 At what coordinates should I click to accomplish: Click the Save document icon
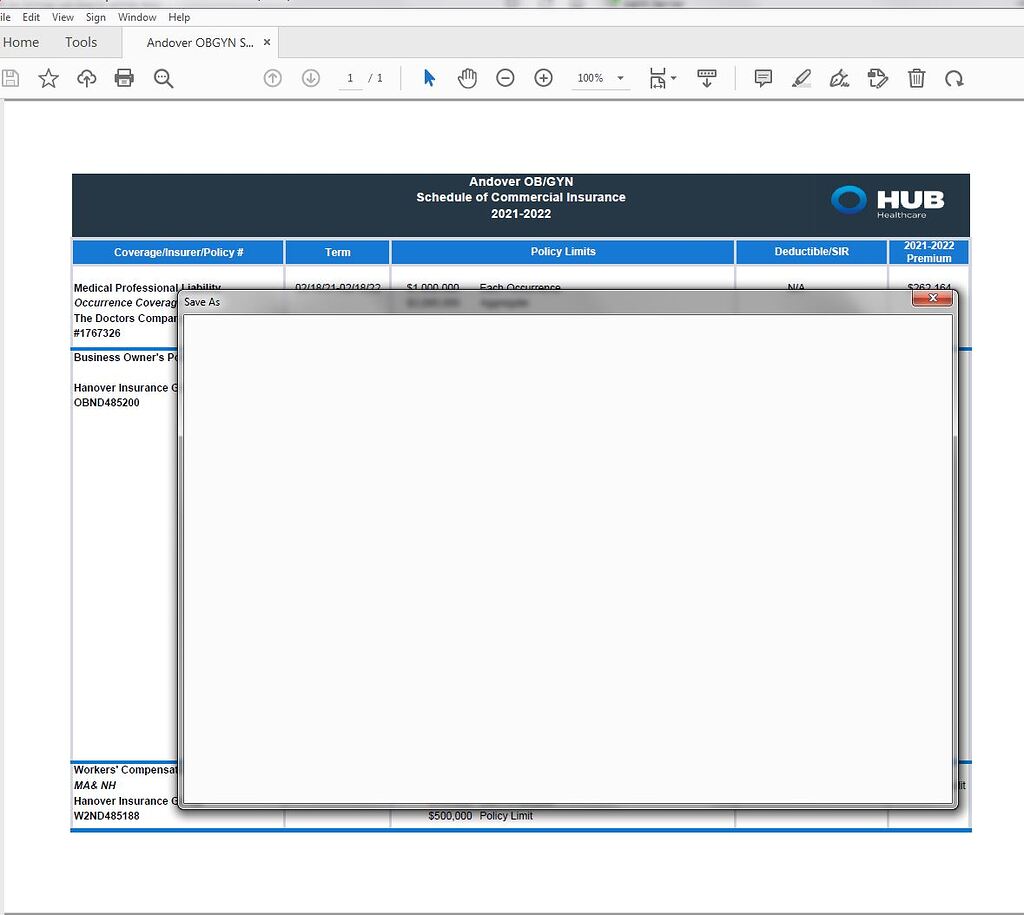pos(10,78)
